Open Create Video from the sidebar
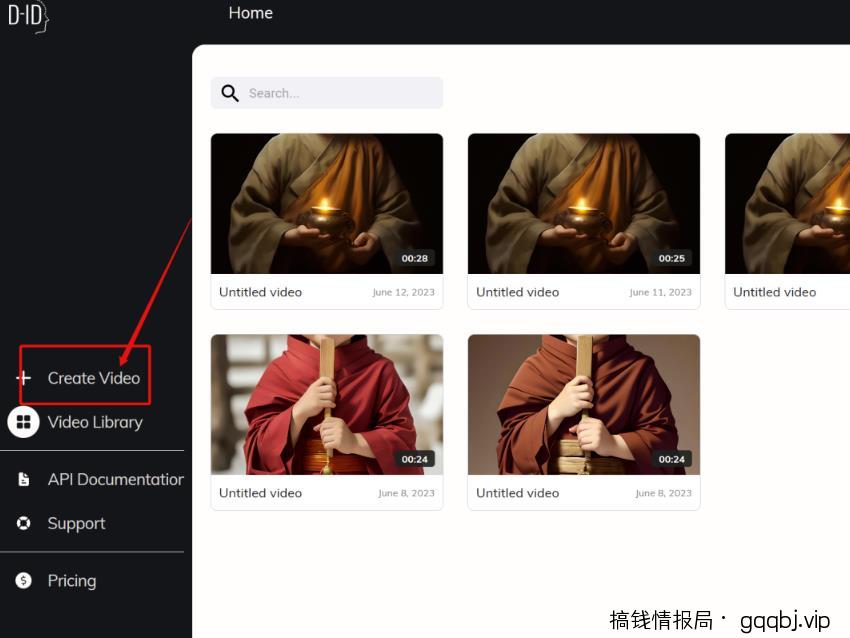Screen dimensions: 850x638 [x=93, y=378]
